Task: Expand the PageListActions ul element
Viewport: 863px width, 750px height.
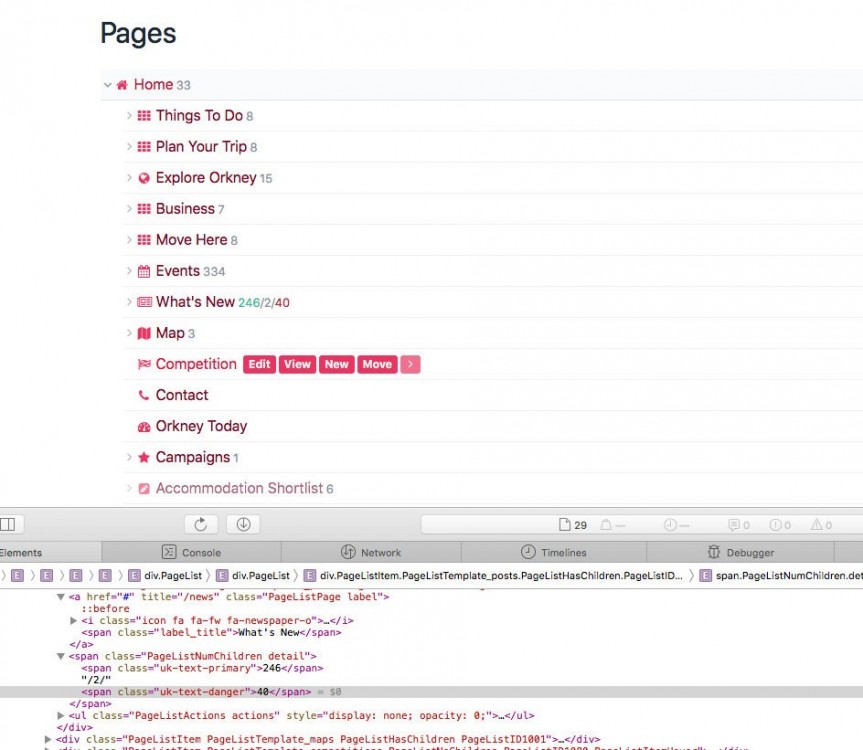Action: [61, 714]
